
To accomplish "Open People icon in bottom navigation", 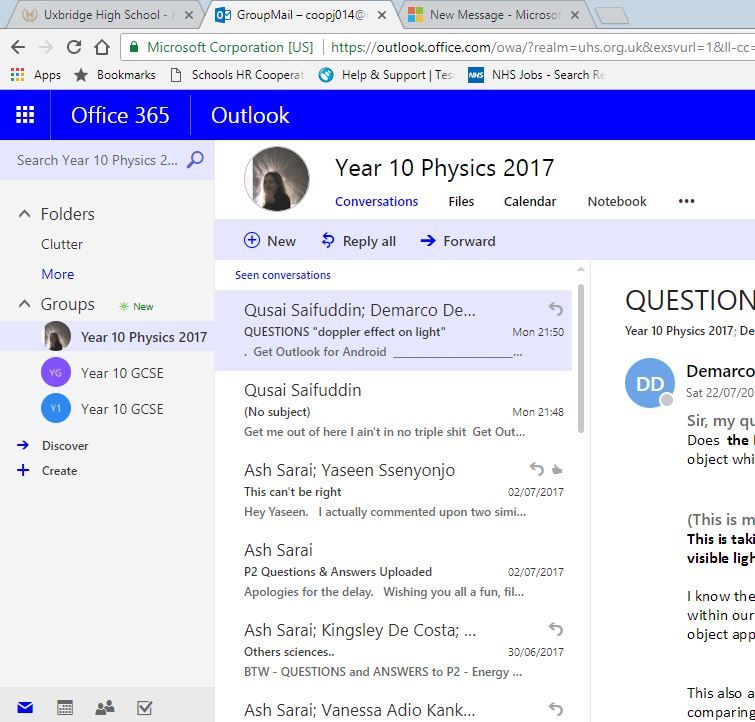I will tap(105, 707).
